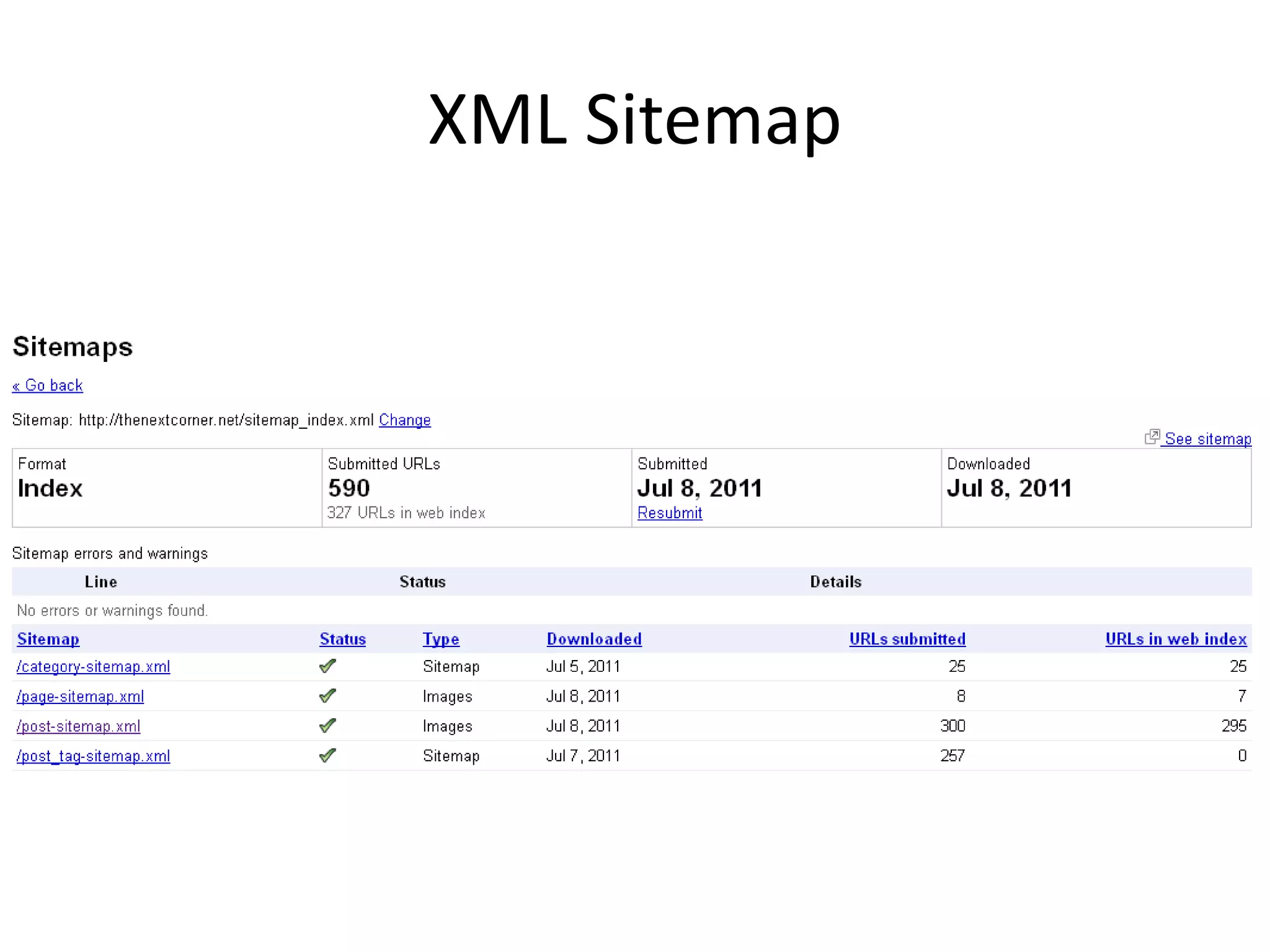This screenshot has width=1270, height=952.
Task: Click Jul 7, 2011 in post_tag-sitemap row
Action: click(584, 756)
